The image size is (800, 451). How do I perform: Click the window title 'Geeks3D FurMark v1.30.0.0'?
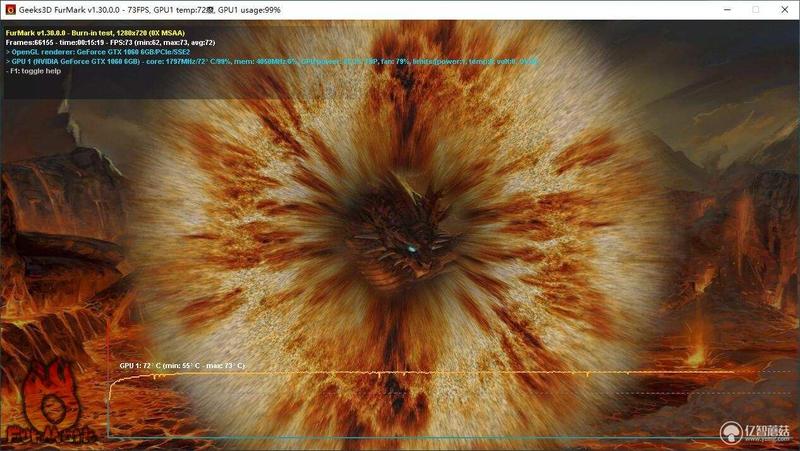click(x=70, y=10)
